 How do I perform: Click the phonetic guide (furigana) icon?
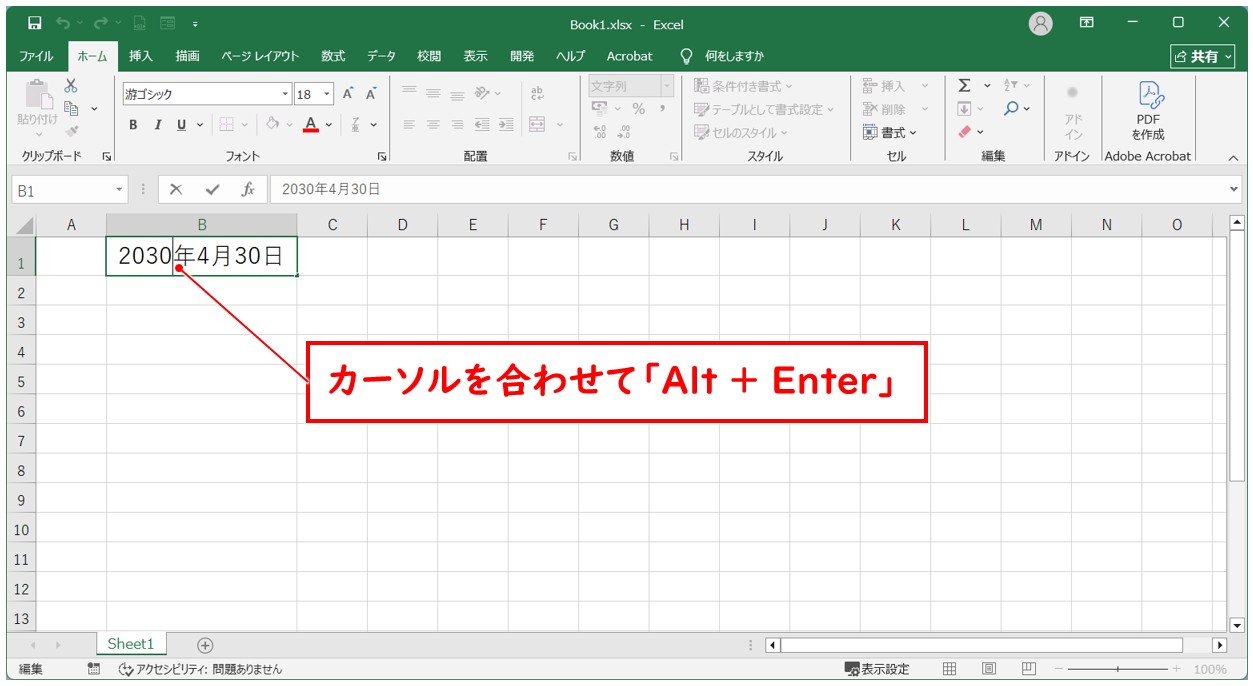point(356,125)
